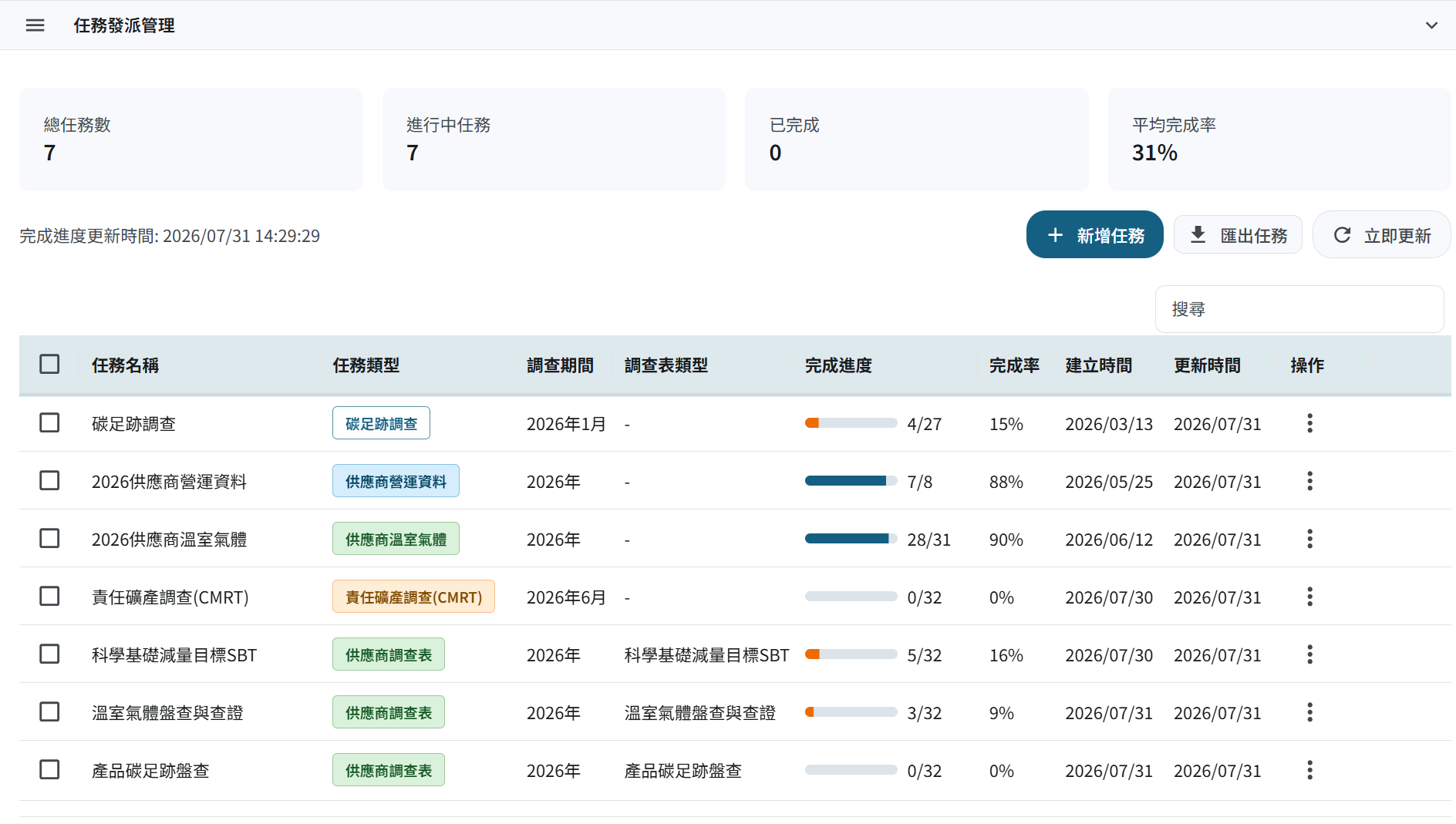
Task: Sort by 完成進度 column header
Action: (x=838, y=365)
